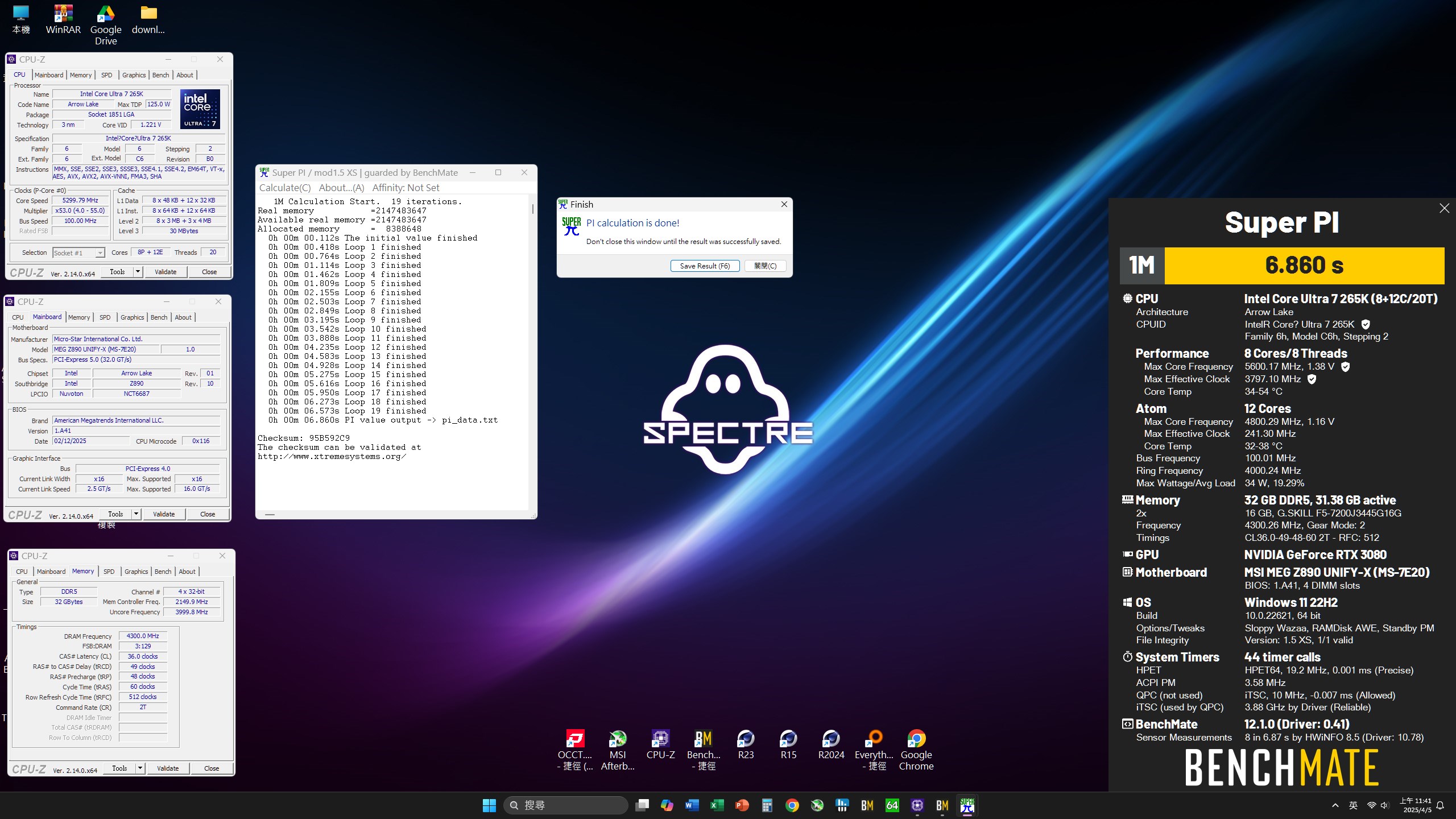Open About tab in bottom CPU-Z window
This screenshot has height=819, width=1456.
click(187, 572)
